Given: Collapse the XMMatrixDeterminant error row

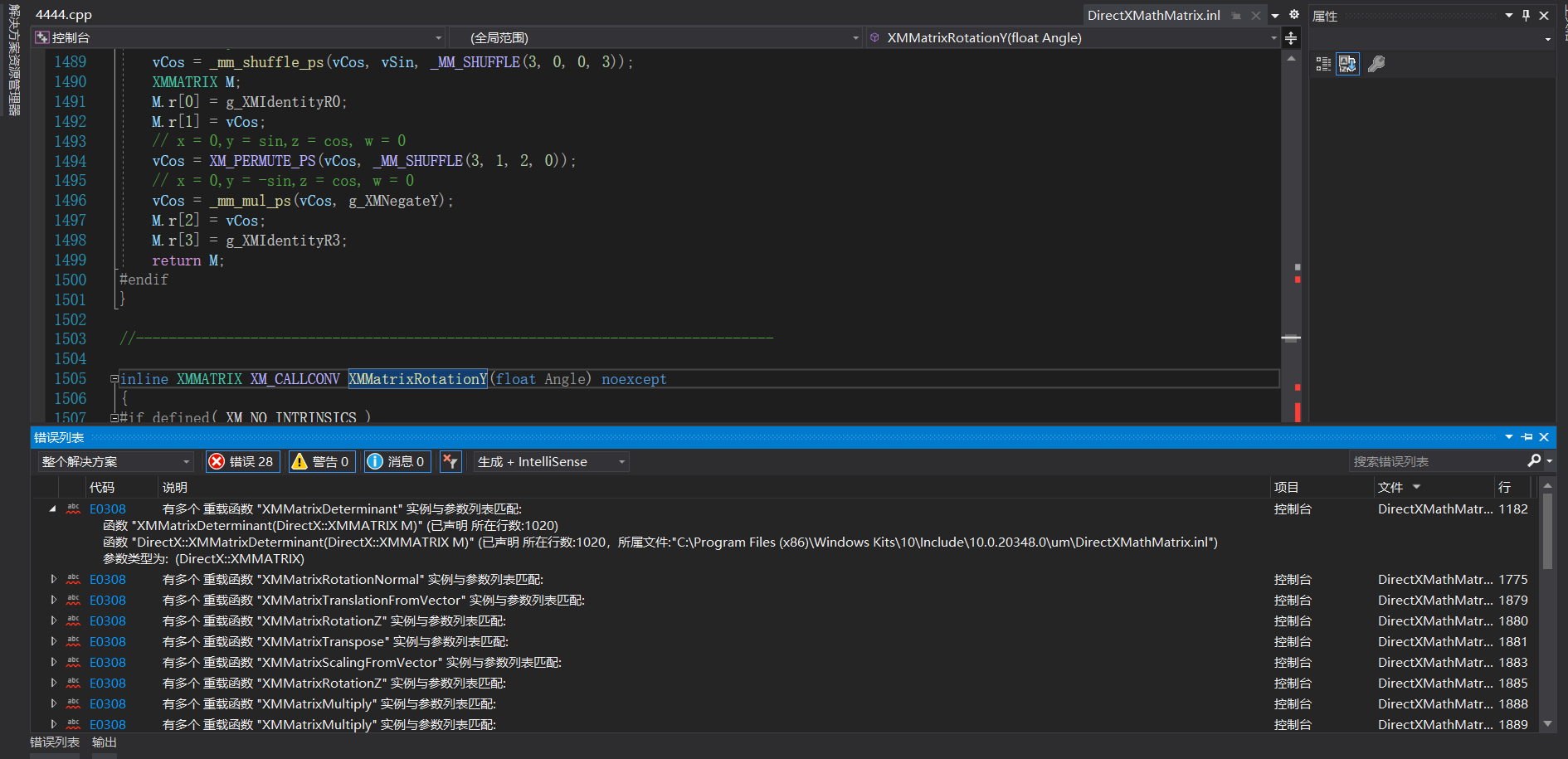Looking at the screenshot, I should [53, 509].
